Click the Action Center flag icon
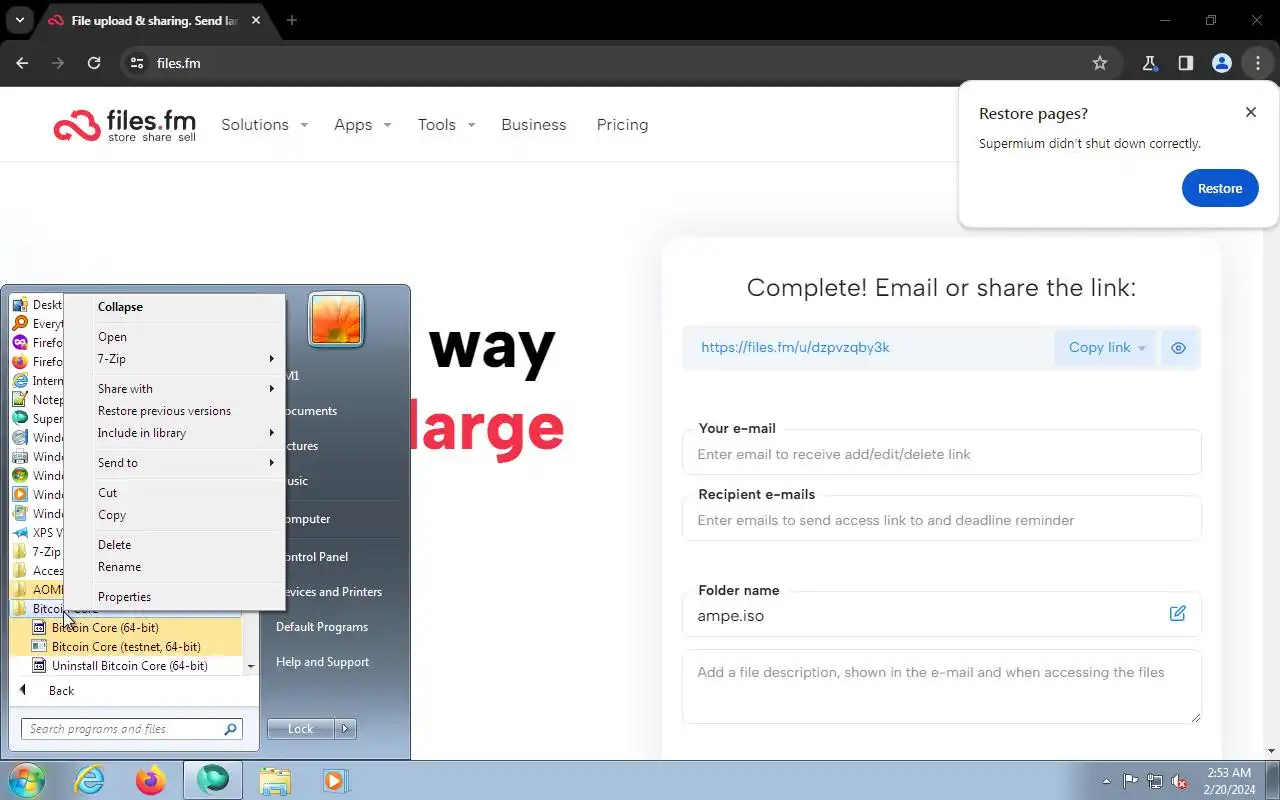Screen dimensions: 1280x800 (1131, 781)
